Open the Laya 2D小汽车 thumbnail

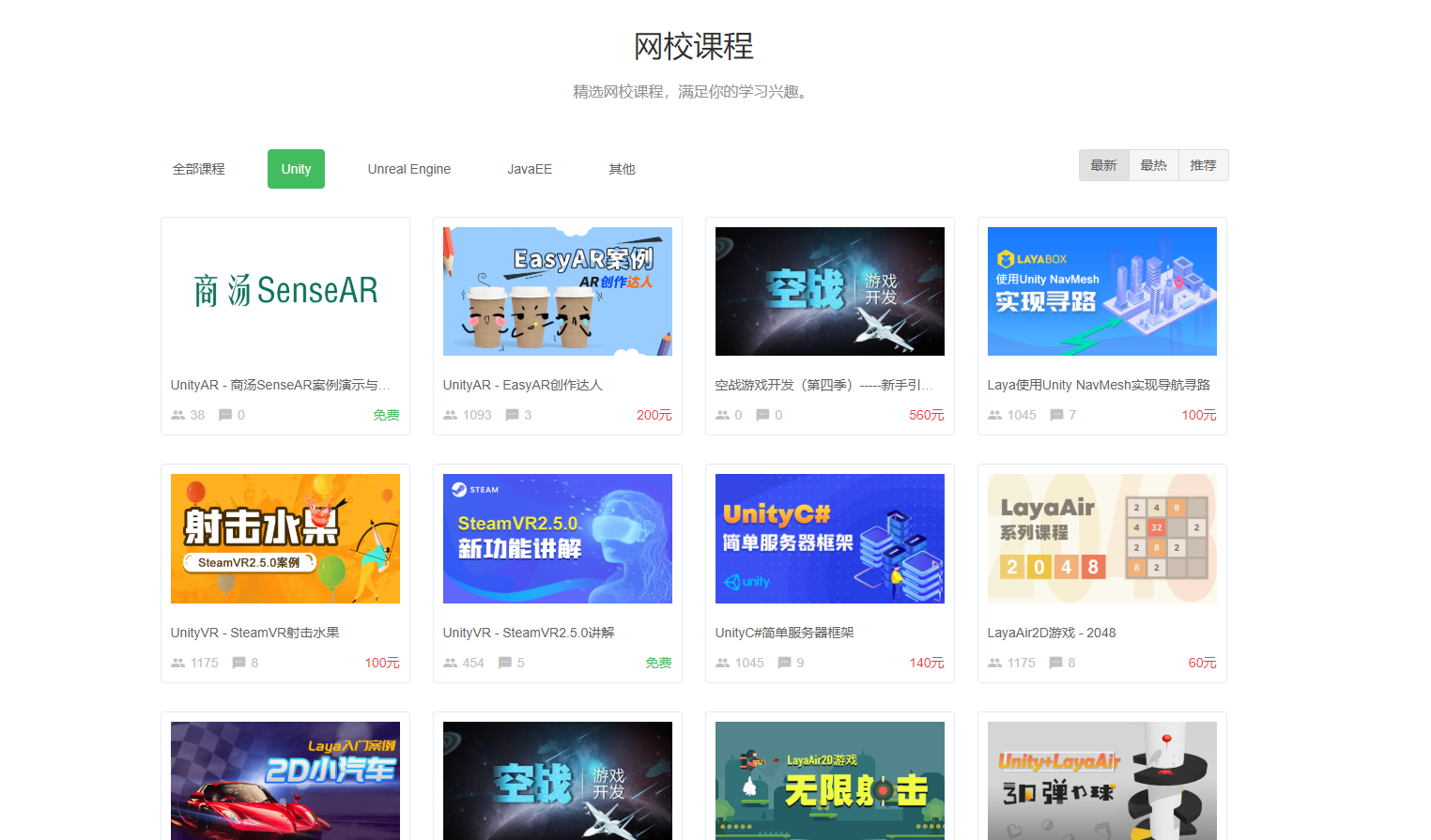click(285, 781)
